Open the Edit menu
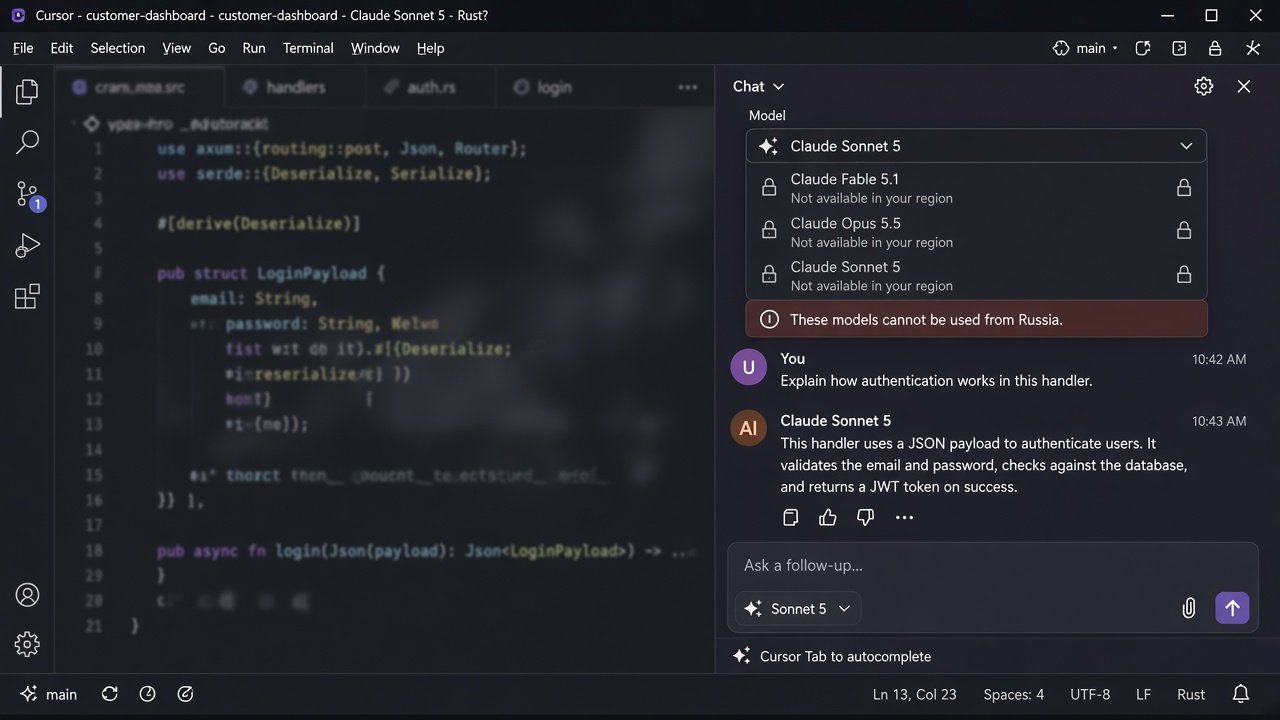The width and height of the screenshot is (1280, 720). [62, 48]
